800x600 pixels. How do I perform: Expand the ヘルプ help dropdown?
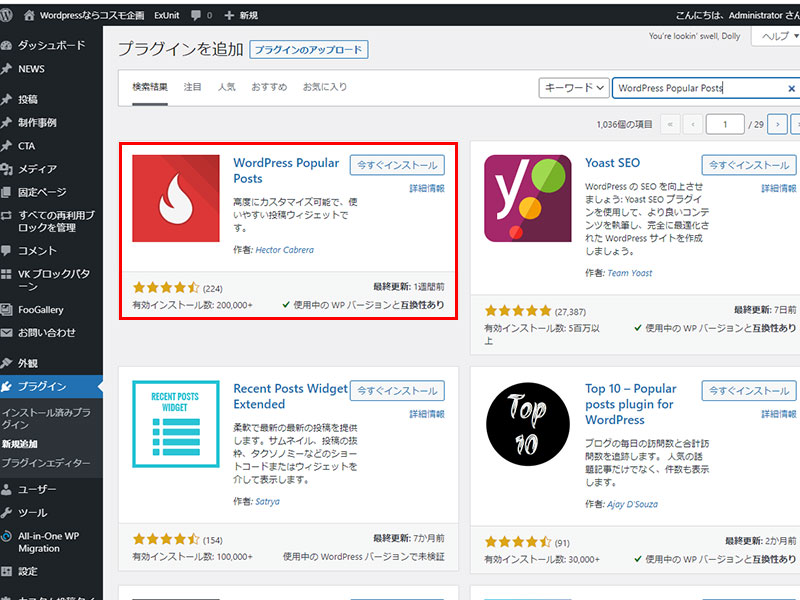(x=778, y=36)
